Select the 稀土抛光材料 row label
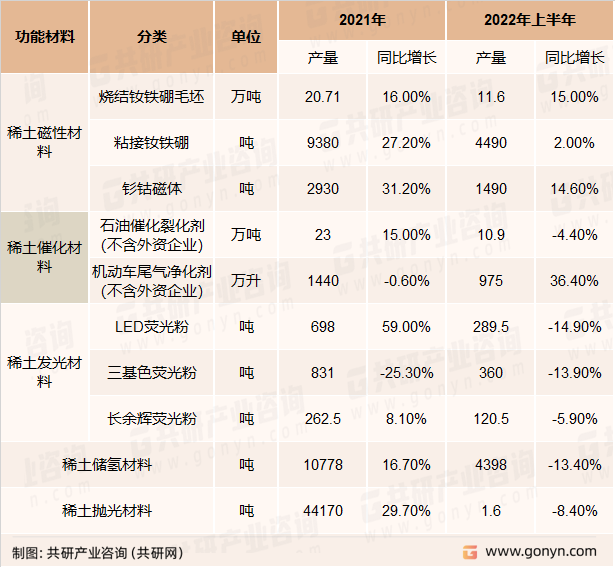 107,511
